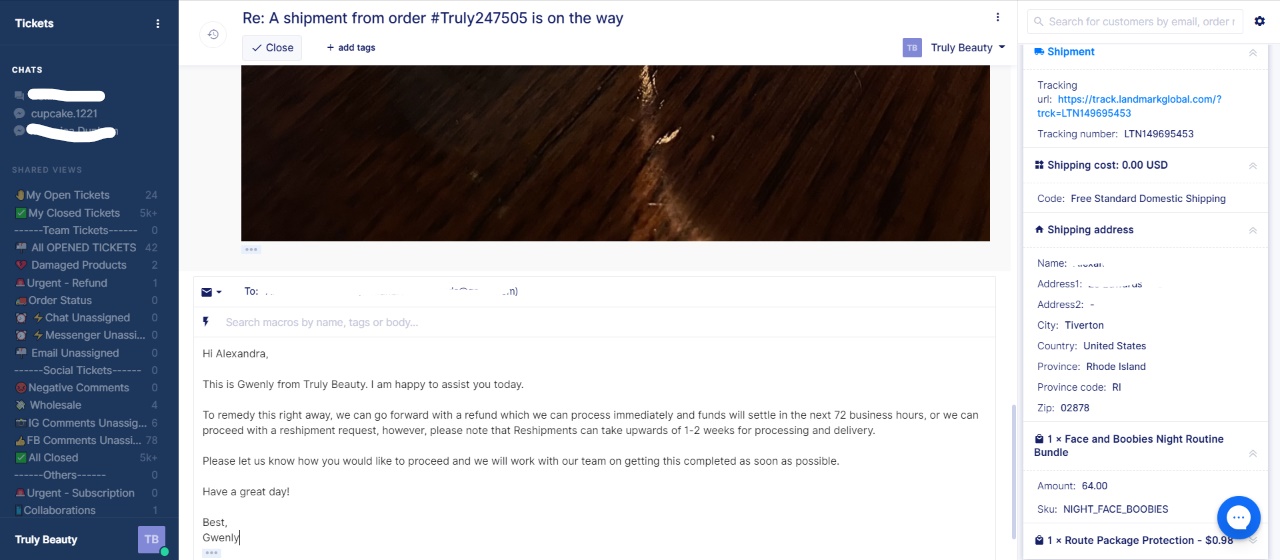Open the Tickets three-dot menu
The width and height of the screenshot is (1280, 560).
pyautogui.click(x=157, y=24)
